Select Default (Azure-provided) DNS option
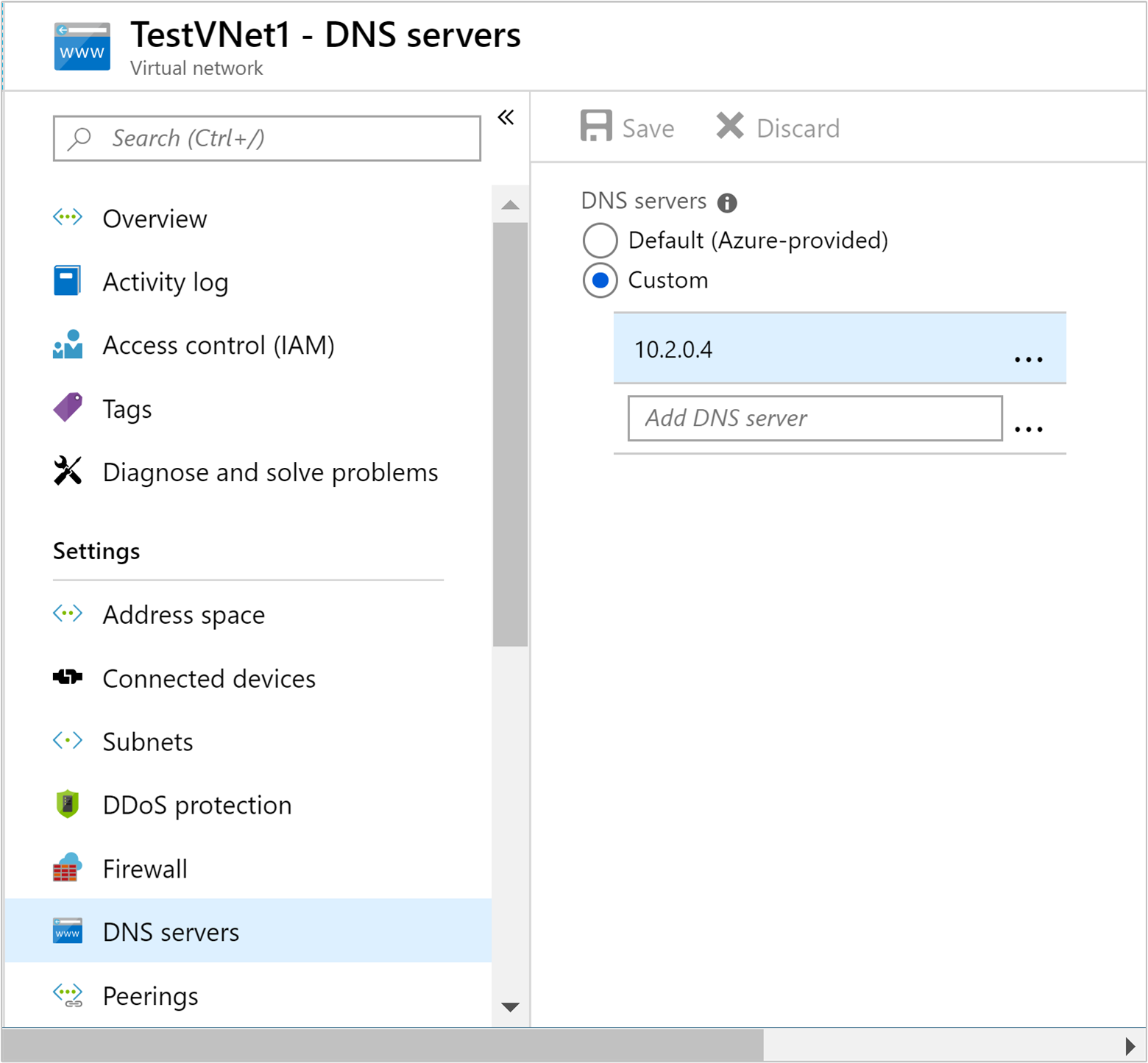Screen dimensions: 1148x1063 (600, 241)
